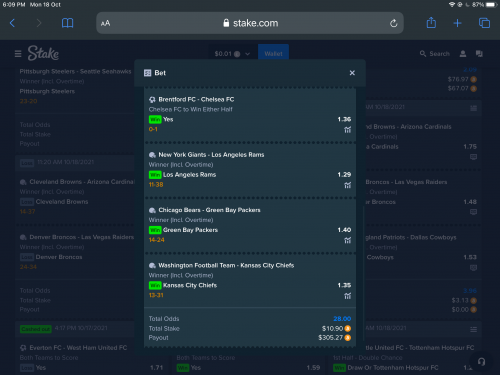Open stats for Chicago Bears - Green Bay Packers
The image size is (500, 375).
[x=348, y=240]
